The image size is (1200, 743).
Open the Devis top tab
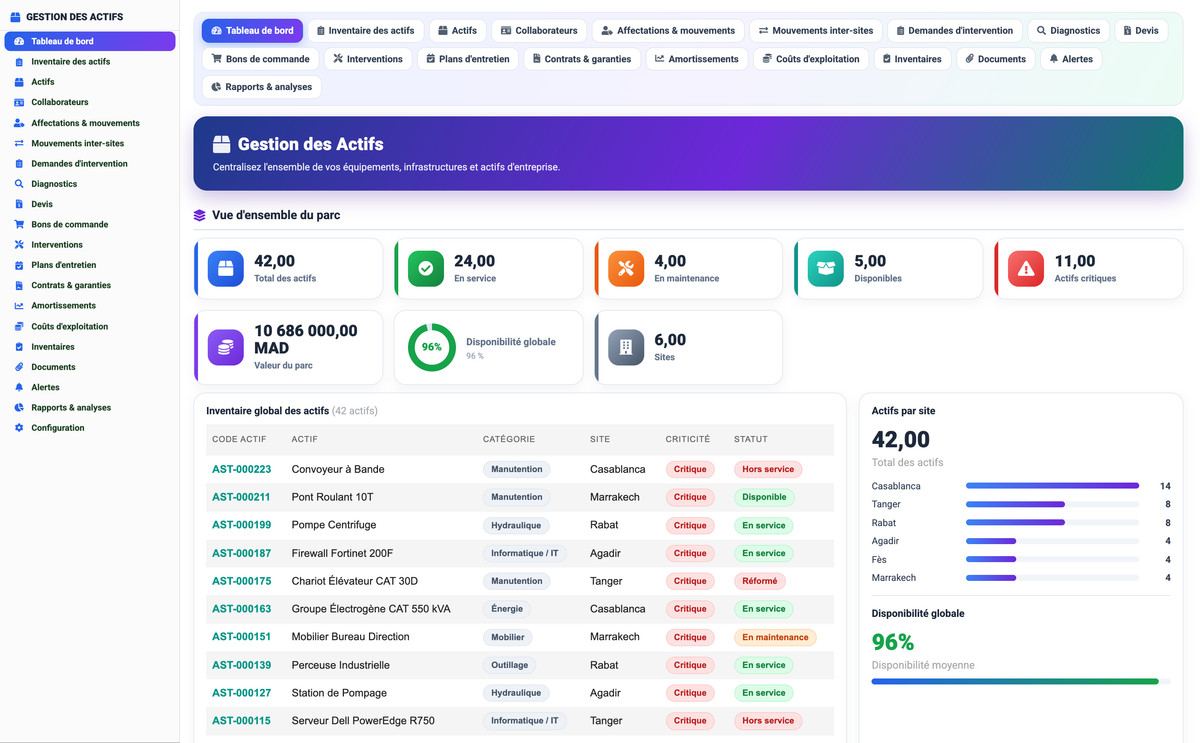click(1140, 31)
